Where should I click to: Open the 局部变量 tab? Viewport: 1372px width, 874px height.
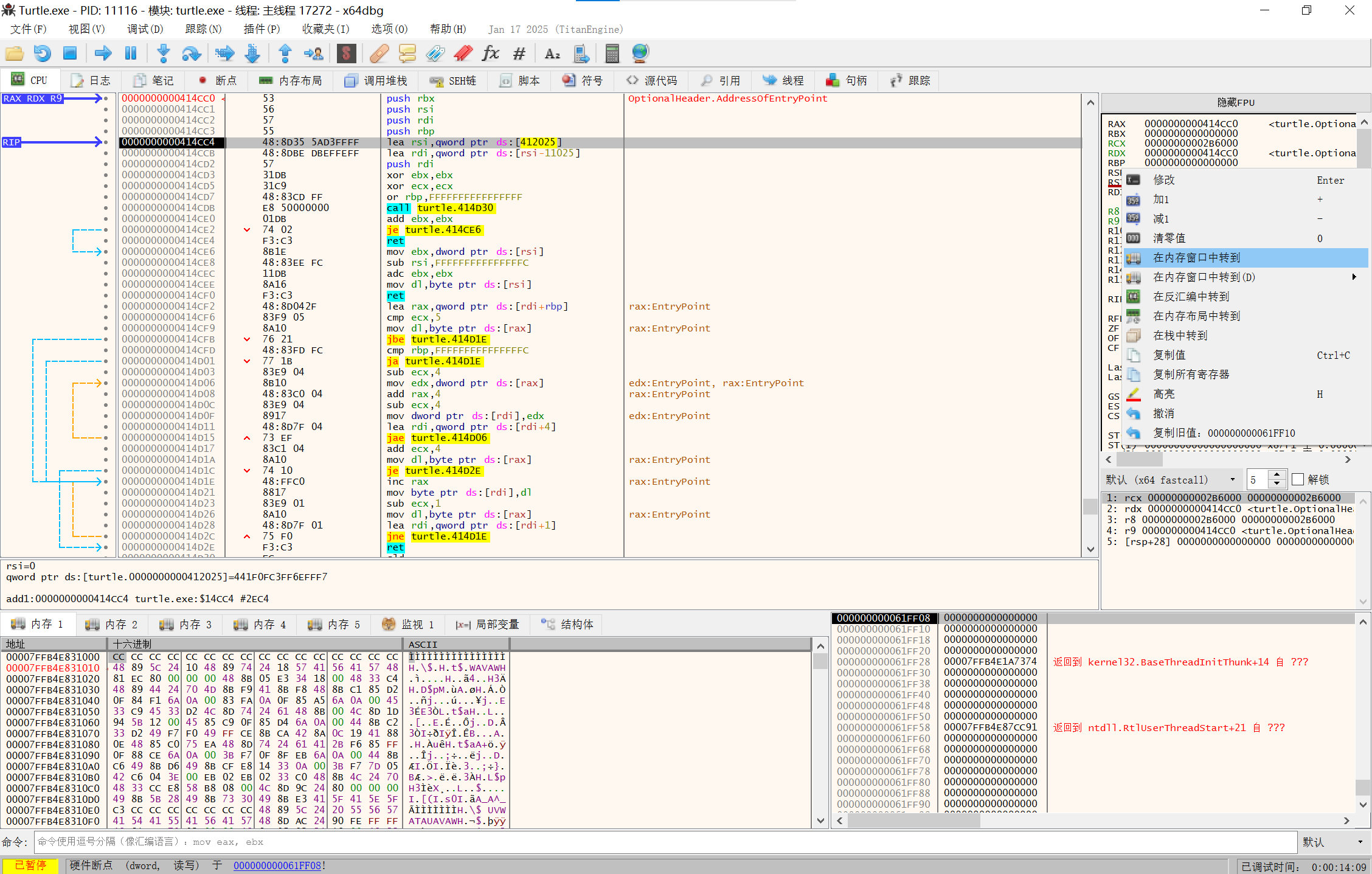pyautogui.click(x=488, y=624)
